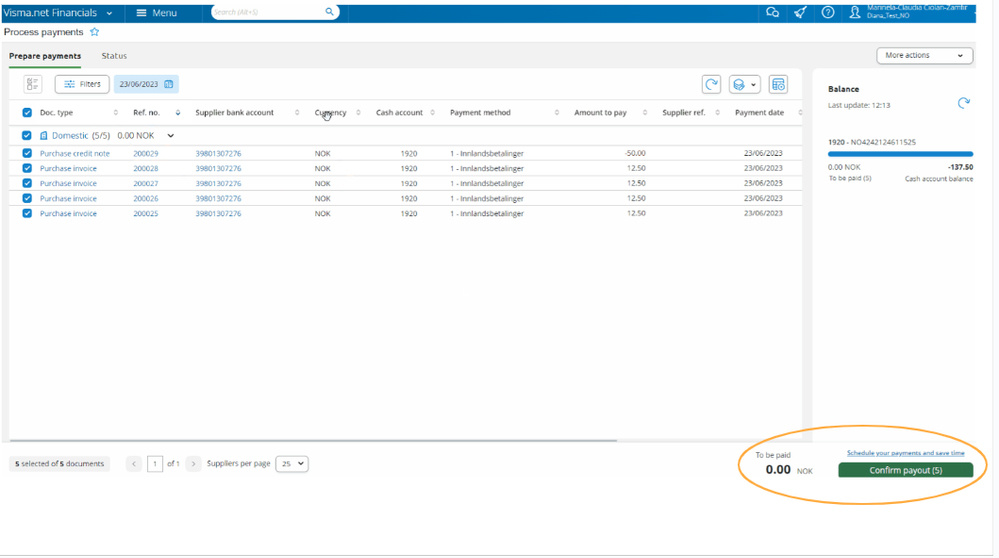999x558 pixels.
Task: Open the chat messages icon in header
Action: coord(772,13)
